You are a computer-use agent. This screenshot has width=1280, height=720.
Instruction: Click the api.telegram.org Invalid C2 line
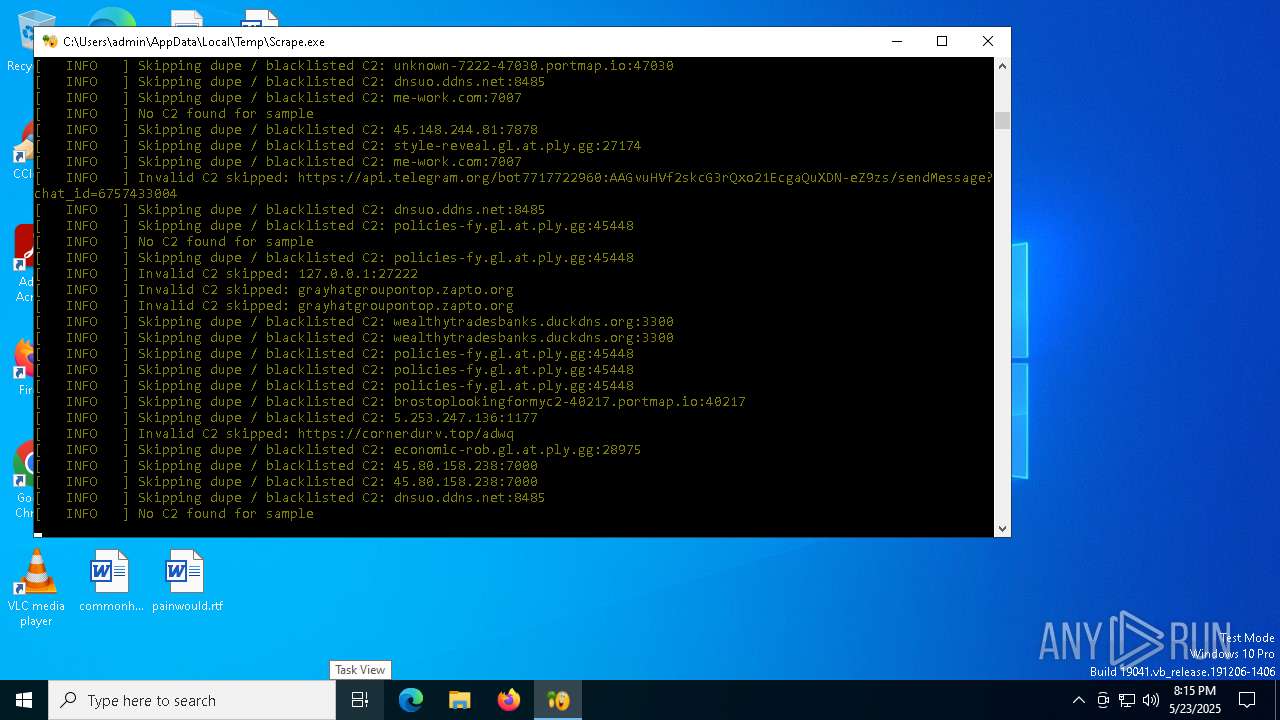click(514, 185)
